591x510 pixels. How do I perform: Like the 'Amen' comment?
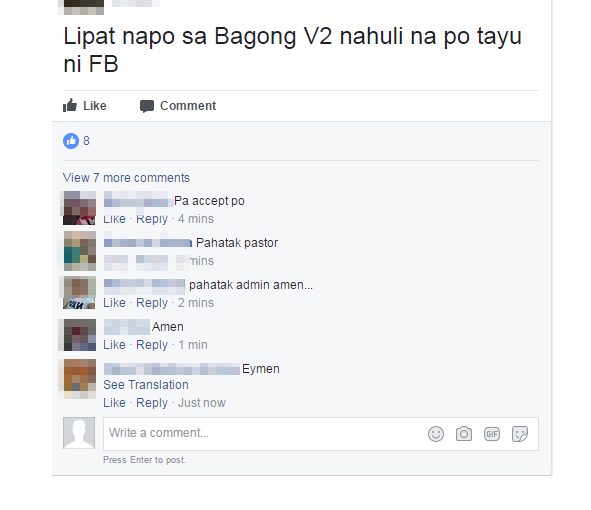(114, 345)
